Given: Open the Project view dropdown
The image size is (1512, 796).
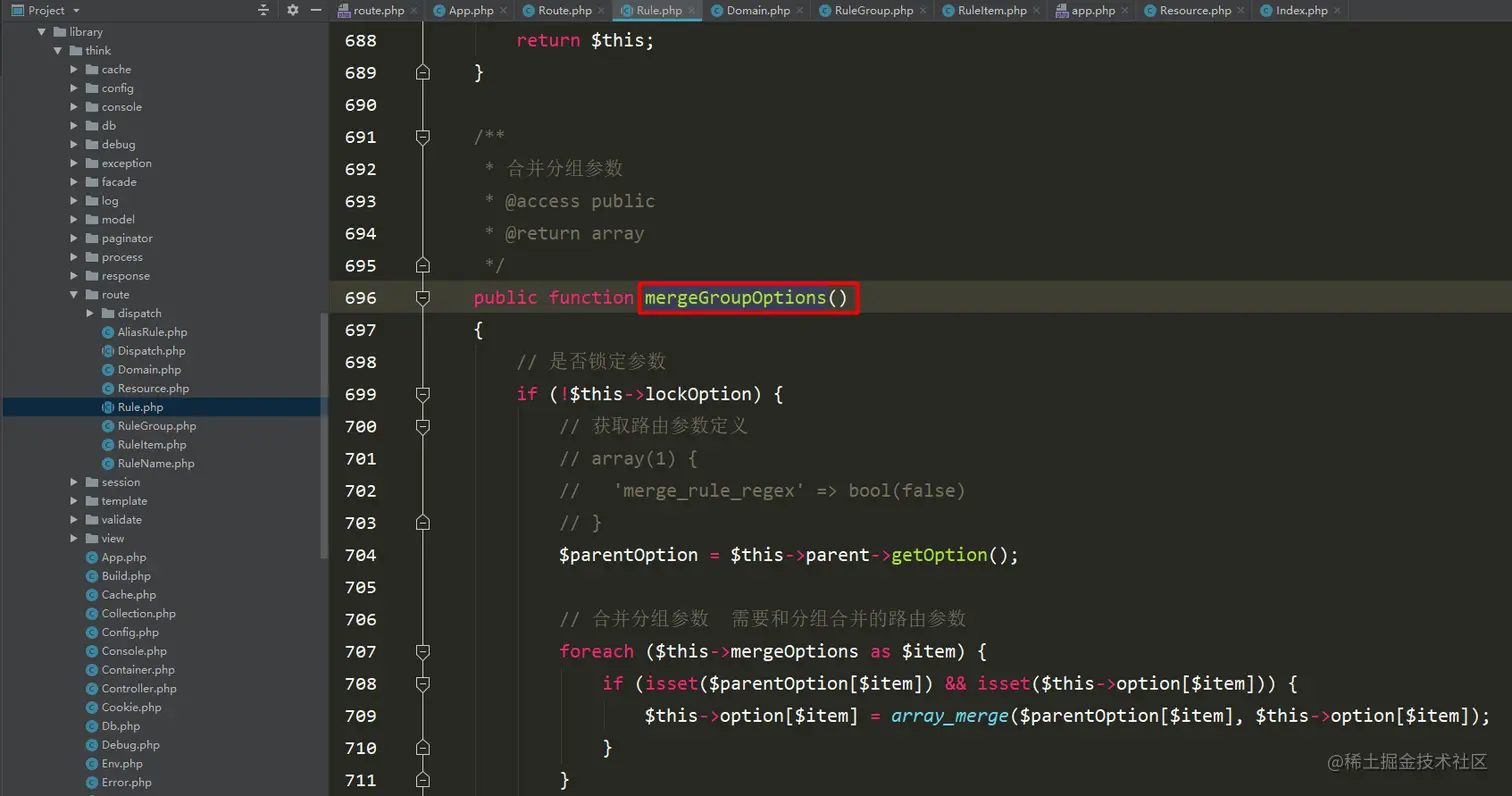Looking at the screenshot, I should (76, 10).
